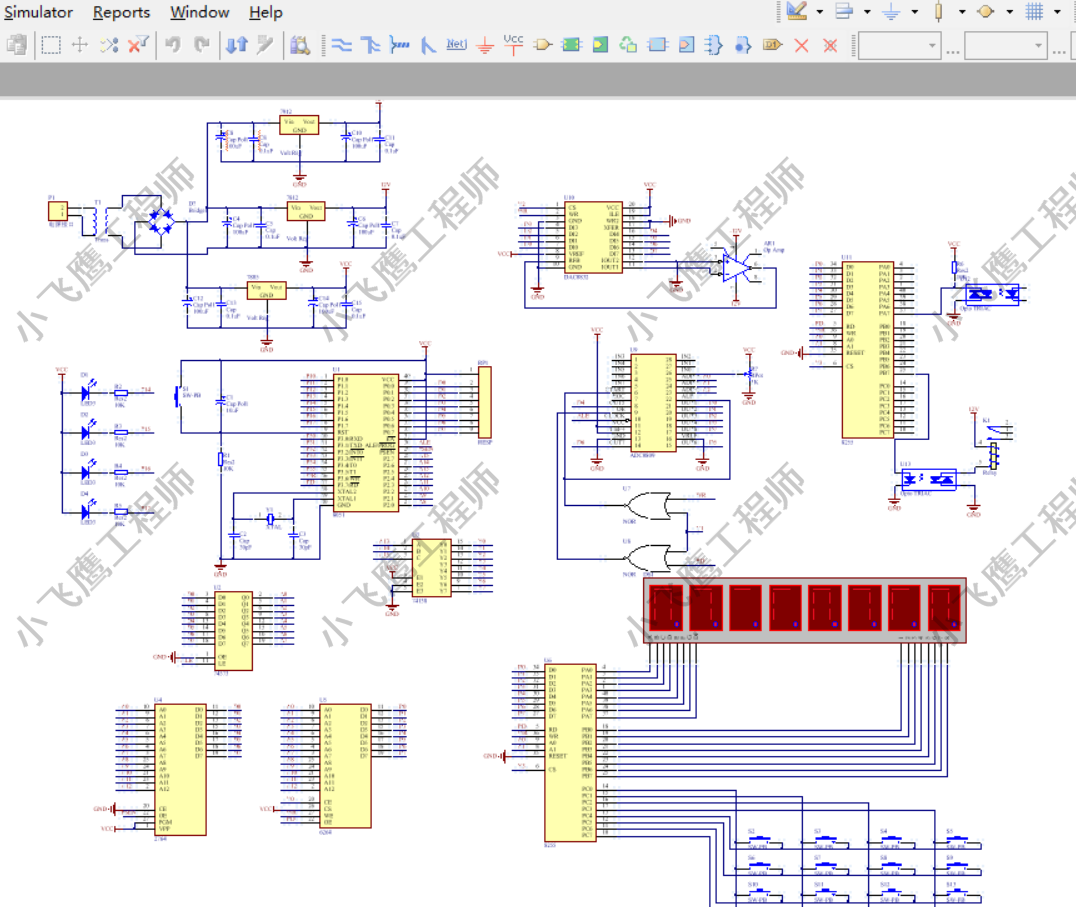Select the U9 ADC0809 chip

(653, 403)
